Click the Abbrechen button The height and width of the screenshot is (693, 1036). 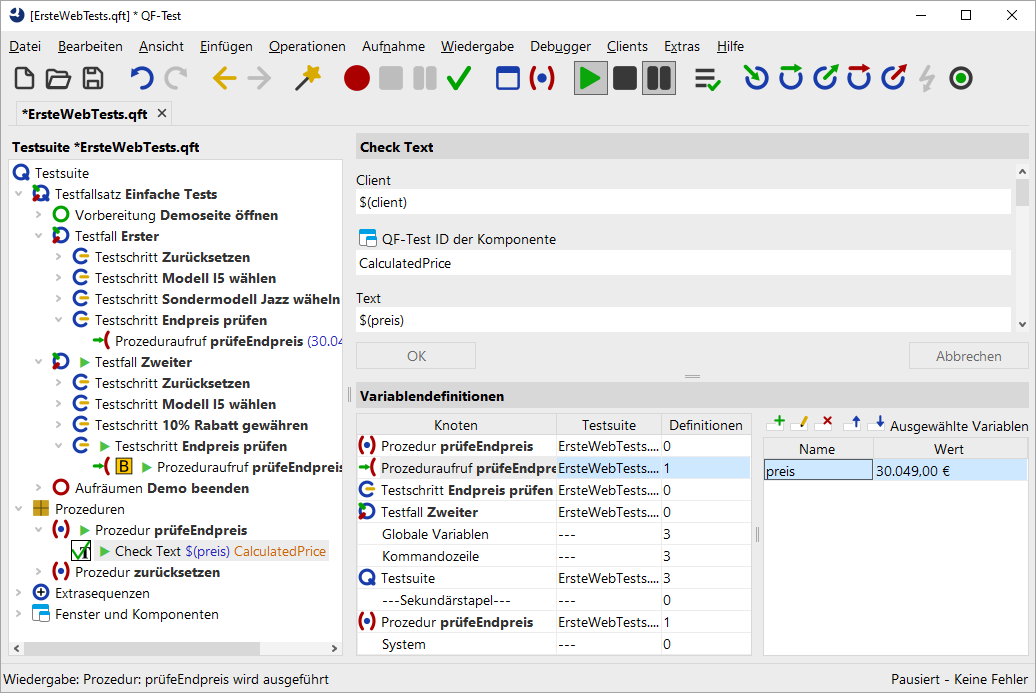click(969, 356)
